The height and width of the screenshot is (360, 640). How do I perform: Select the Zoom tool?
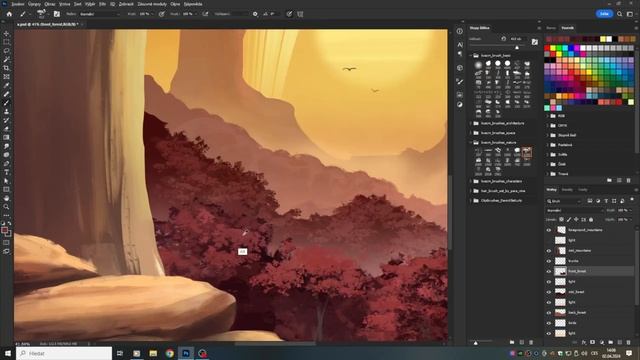pos(6,207)
